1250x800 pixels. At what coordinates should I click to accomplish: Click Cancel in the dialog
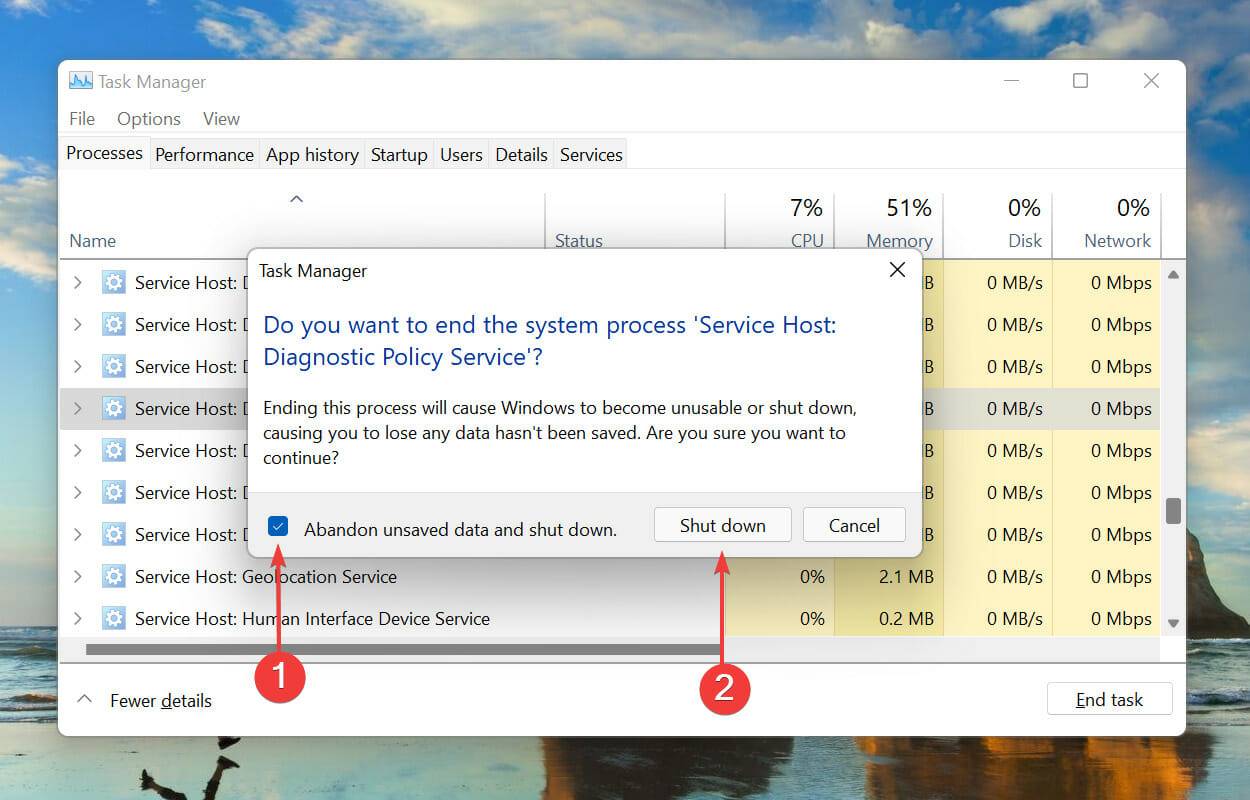(x=854, y=525)
